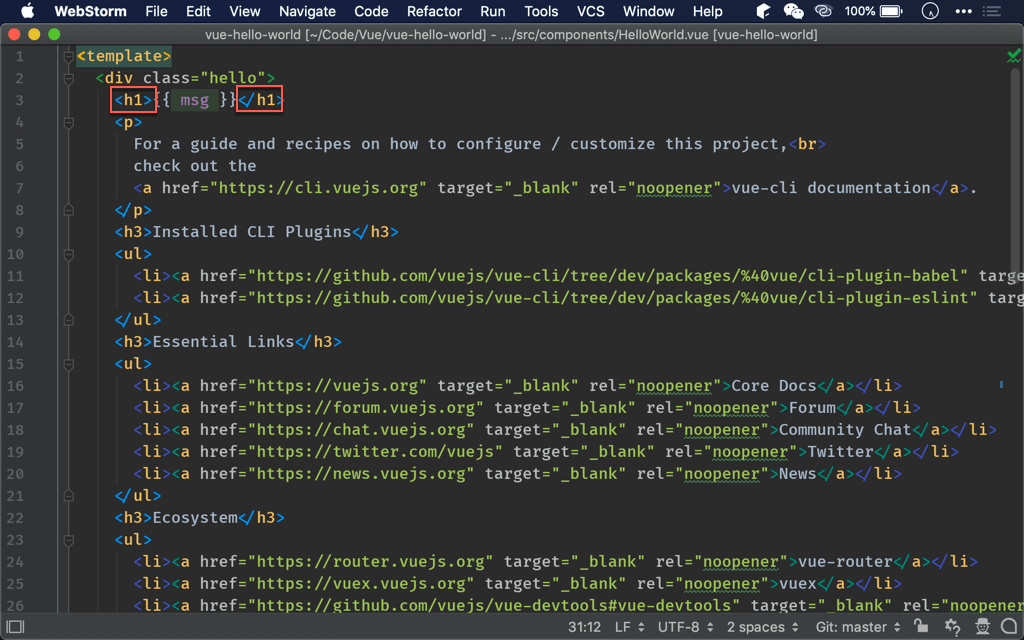This screenshot has width=1024, height=640.
Task: Click fold marker at closing p line 8
Action: click(69, 210)
